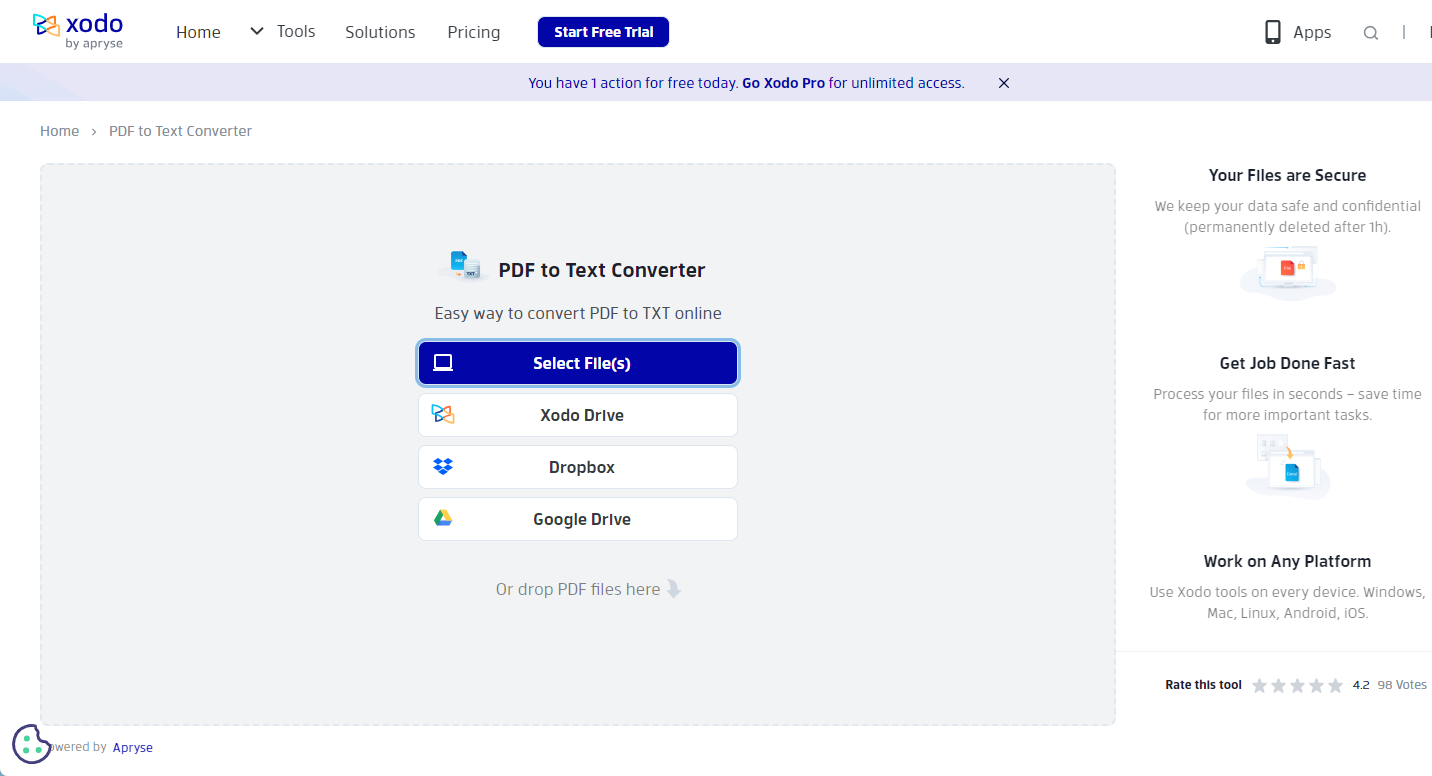
Task: Open the Apps phone icon
Action: point(1273,32)
